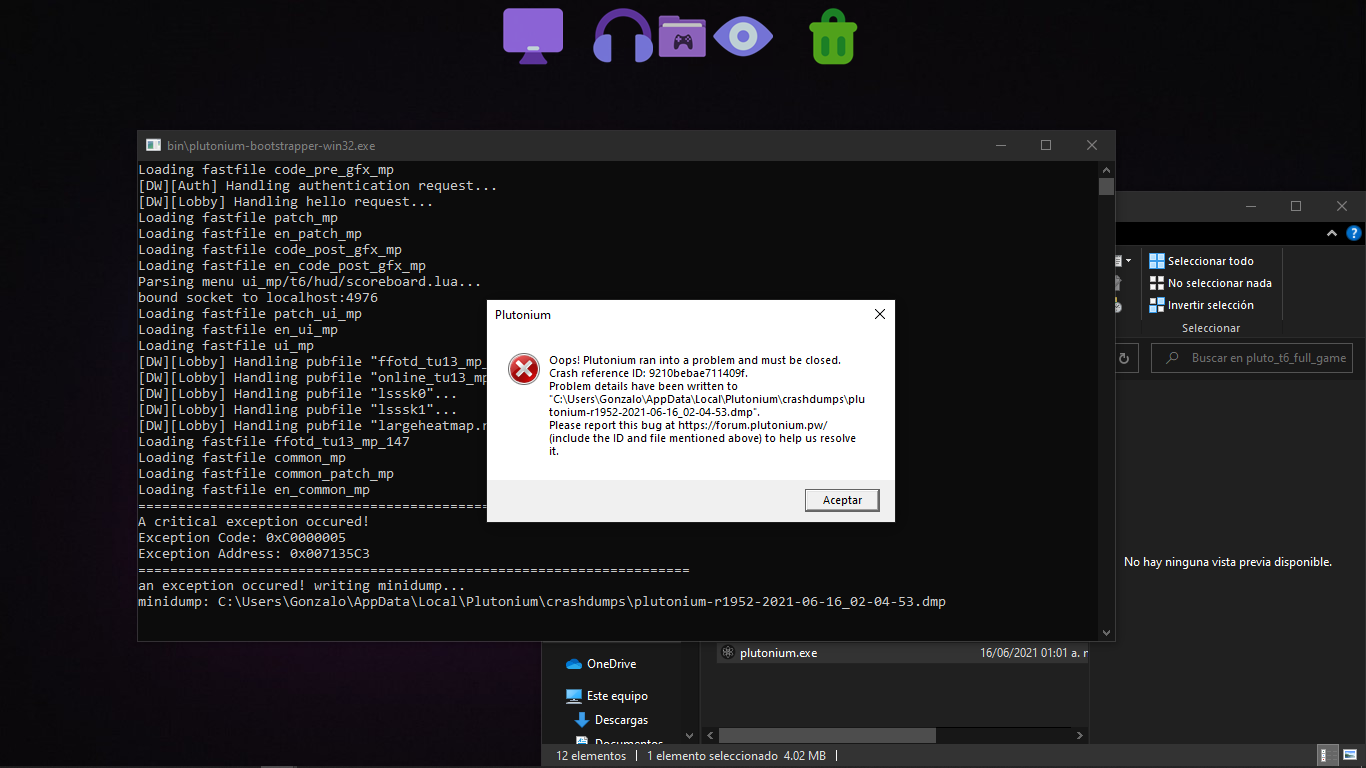
Task: Click the navigation pane scroll down arrow
Action: (691, 735)
